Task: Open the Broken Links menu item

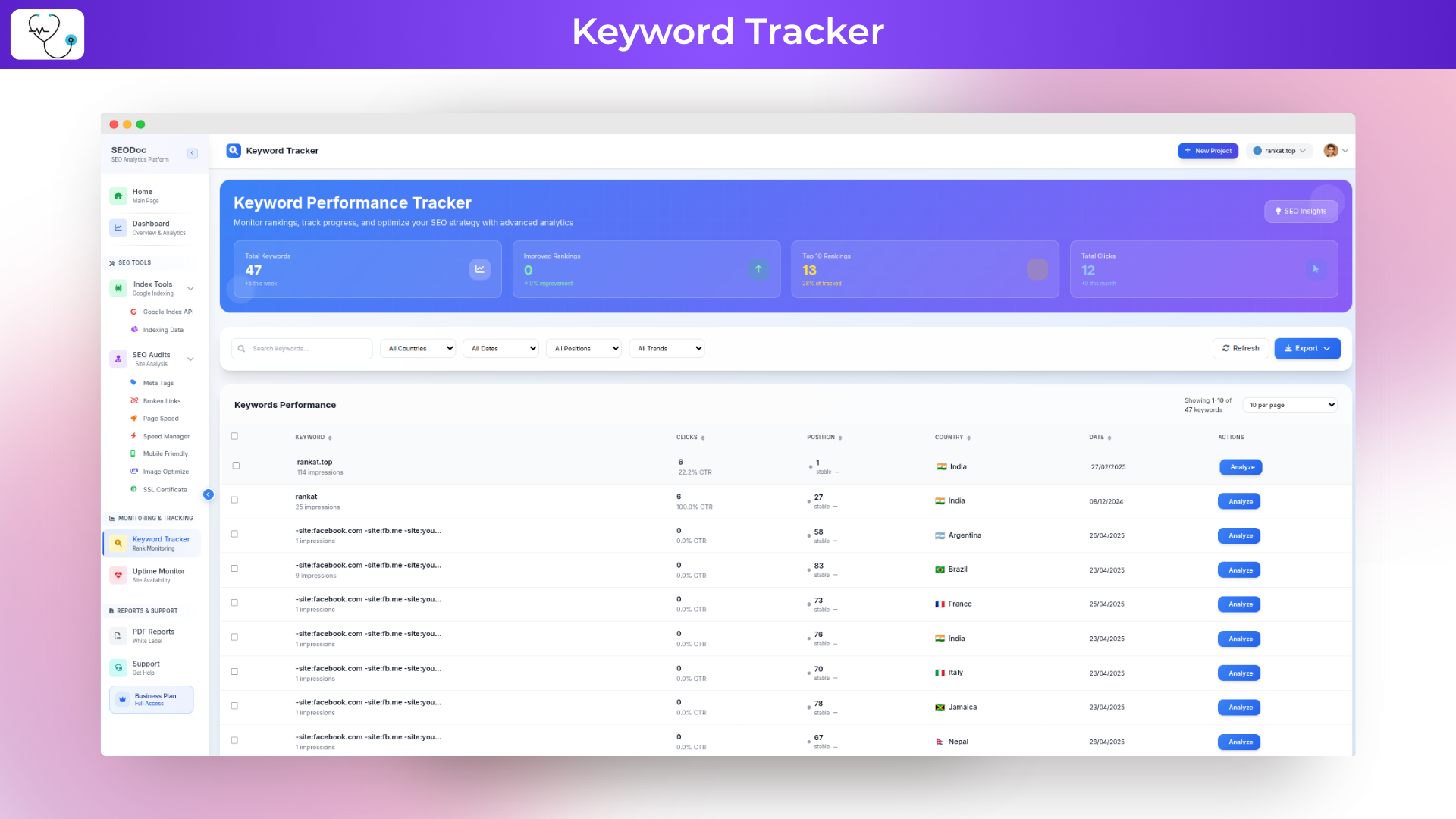Action: (x=162, y=401)
